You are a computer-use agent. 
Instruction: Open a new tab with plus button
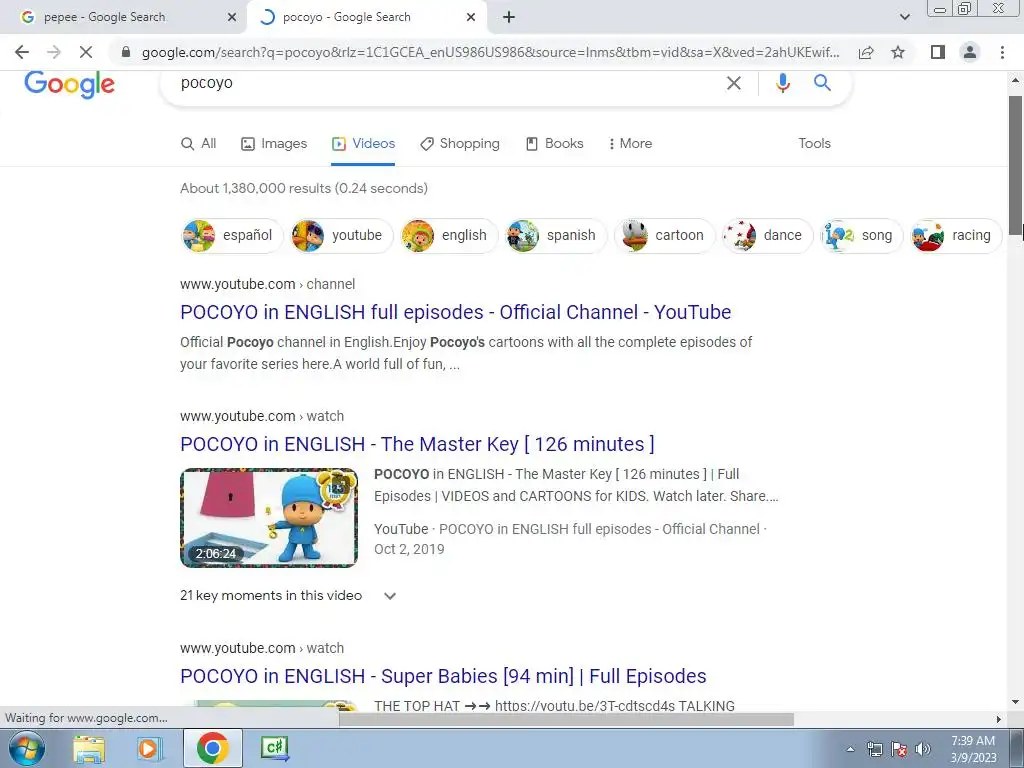(x=509, y=17)
